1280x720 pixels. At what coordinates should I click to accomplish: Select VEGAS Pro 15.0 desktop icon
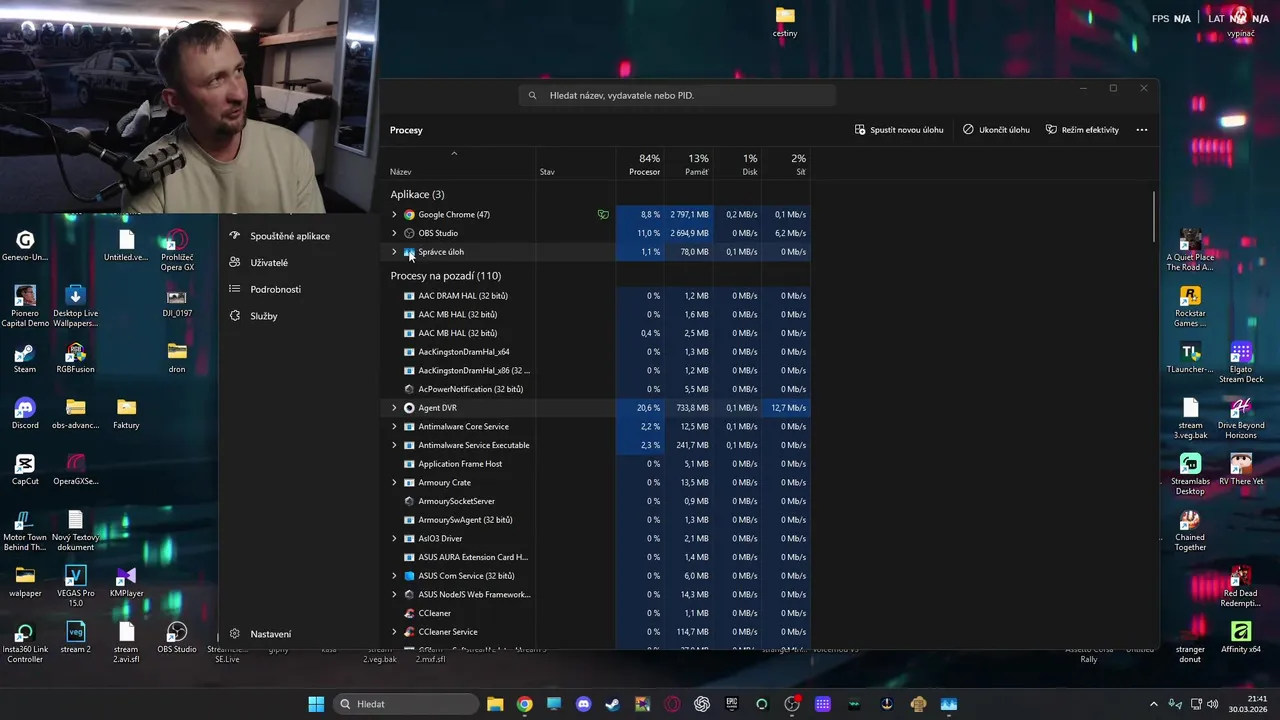tap(76, 587)
